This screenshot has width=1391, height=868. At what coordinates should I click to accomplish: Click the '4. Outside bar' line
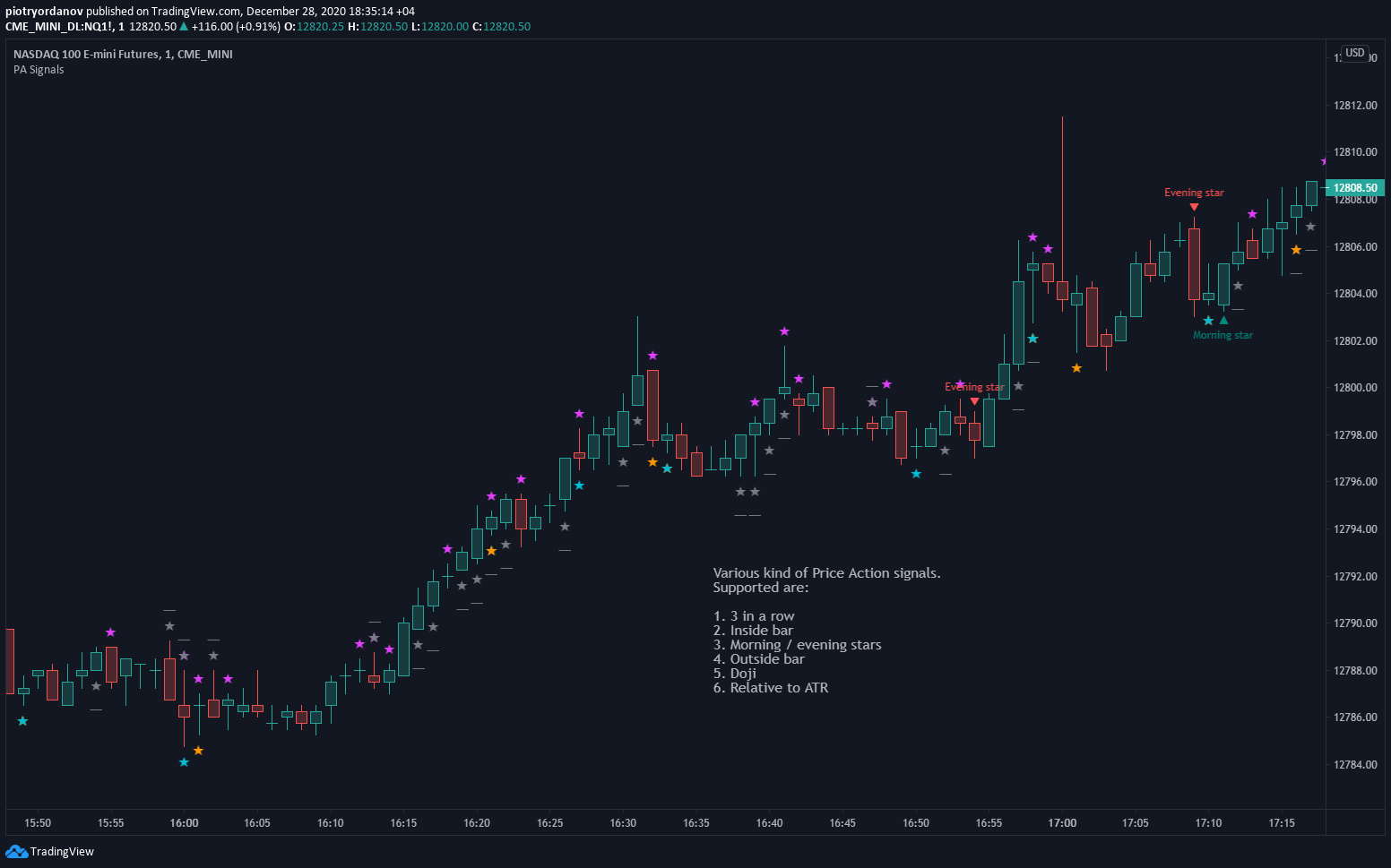click(x=758, y=659)
